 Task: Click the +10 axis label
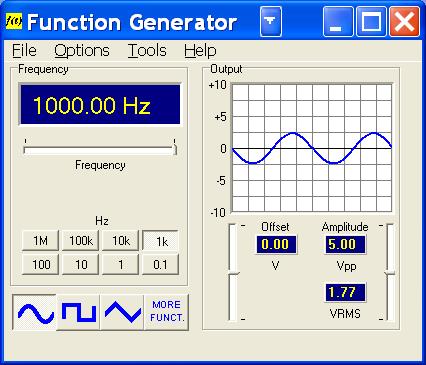217,85
